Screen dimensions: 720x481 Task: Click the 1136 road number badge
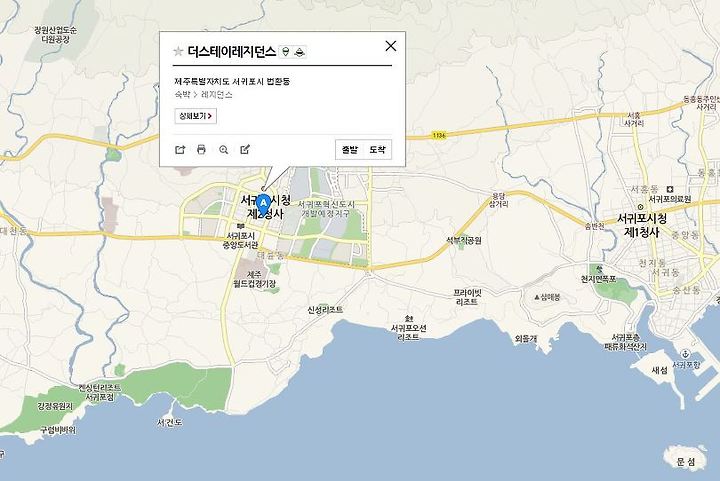click(439, 135)
